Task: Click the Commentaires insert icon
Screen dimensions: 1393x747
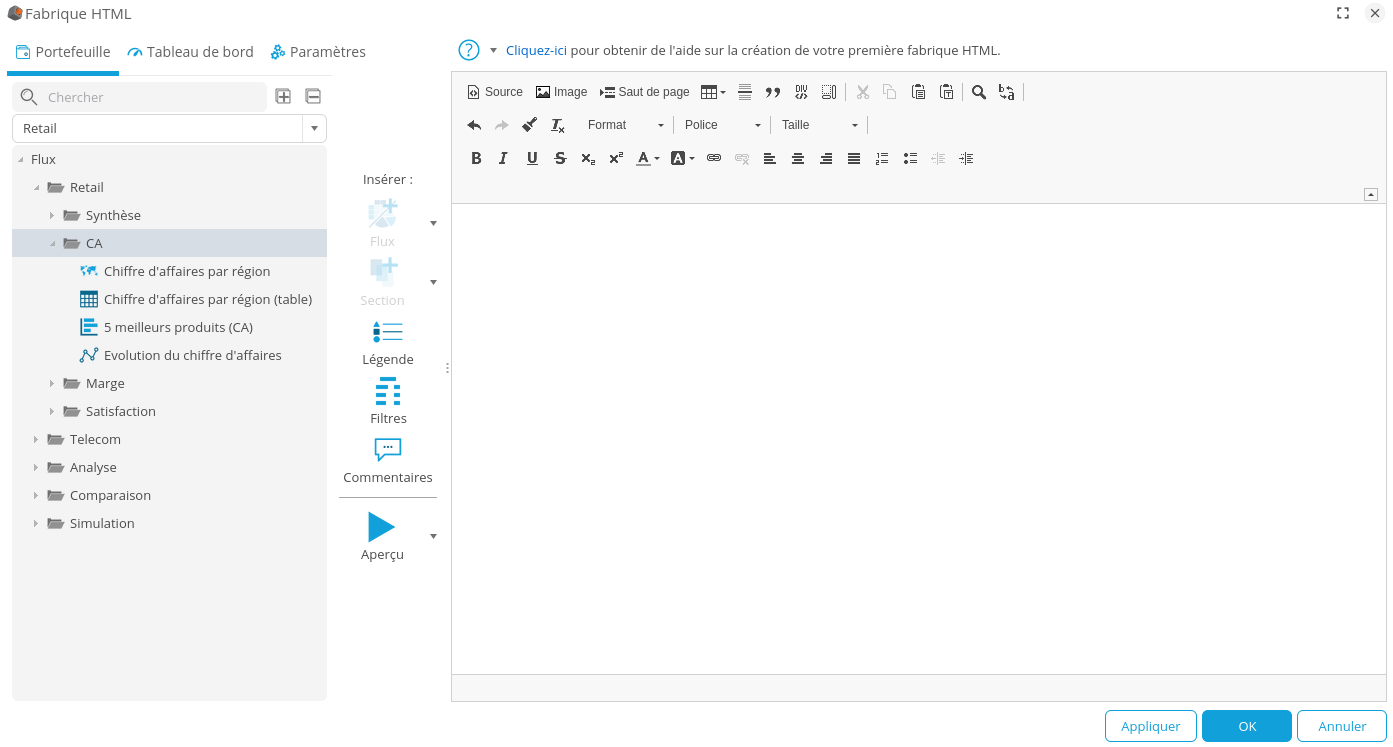Action: tap(387, 450)
